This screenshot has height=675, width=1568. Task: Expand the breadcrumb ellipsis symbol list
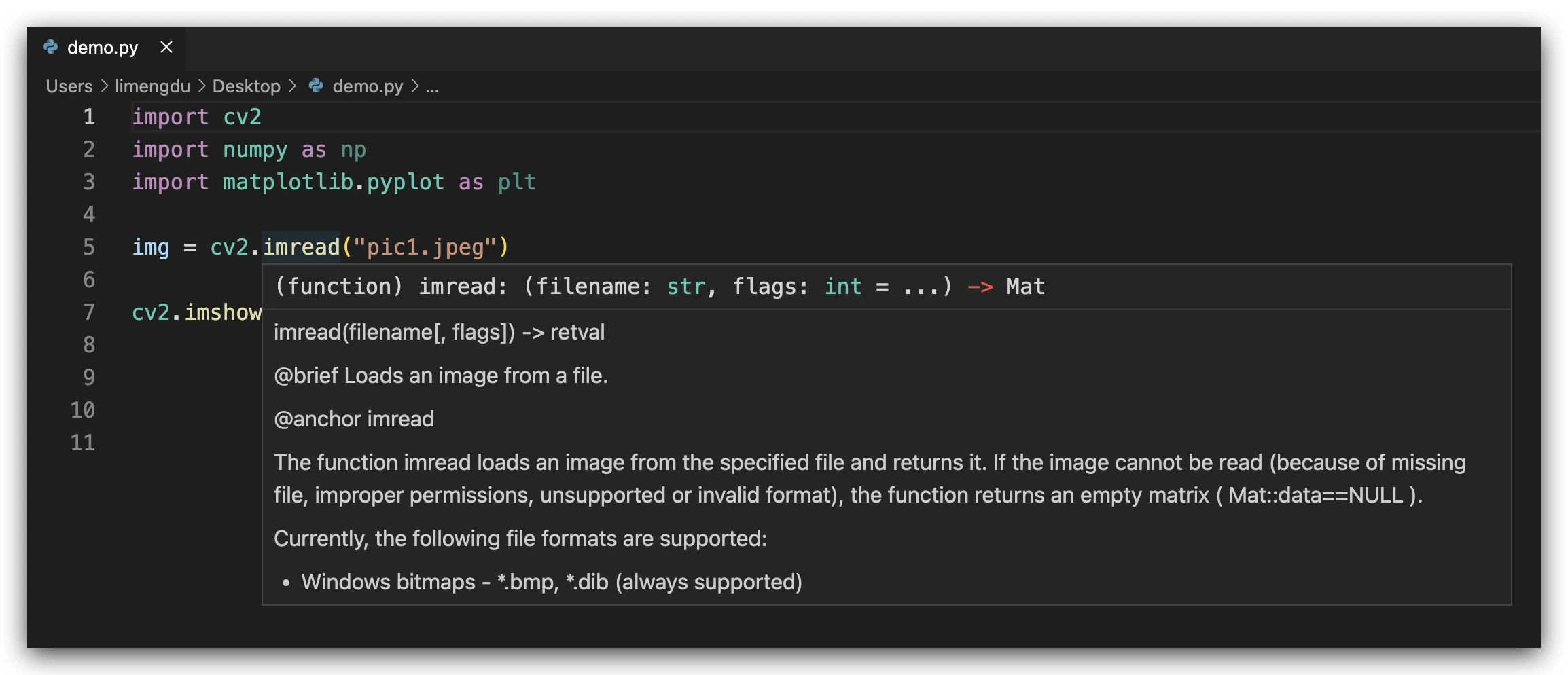[x=432, y=86]
